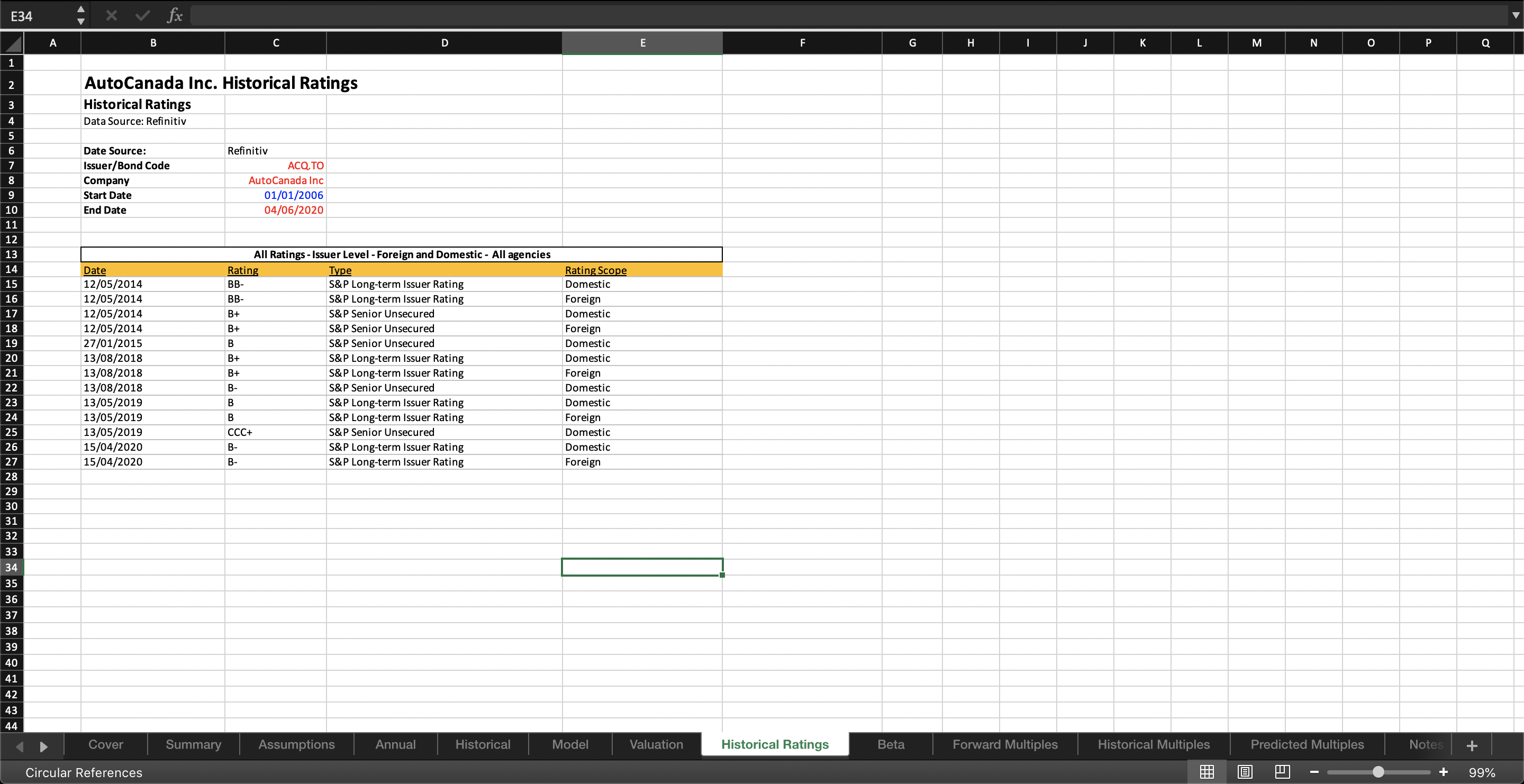The height and width of the screenshot is (784, 1524).
Task: Click the 'Data Source: Refinitiv' cell
Action: pos(135,121)
